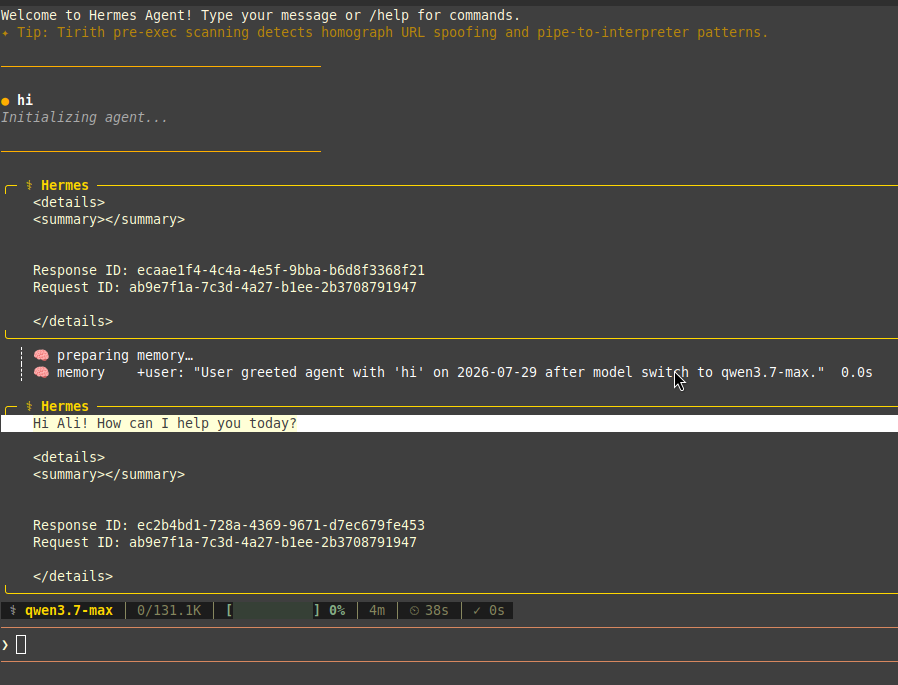Viewport: 898px width, 685px height.
Task: Click the orange bullet before 'hi'
Action: click(5, 101)
